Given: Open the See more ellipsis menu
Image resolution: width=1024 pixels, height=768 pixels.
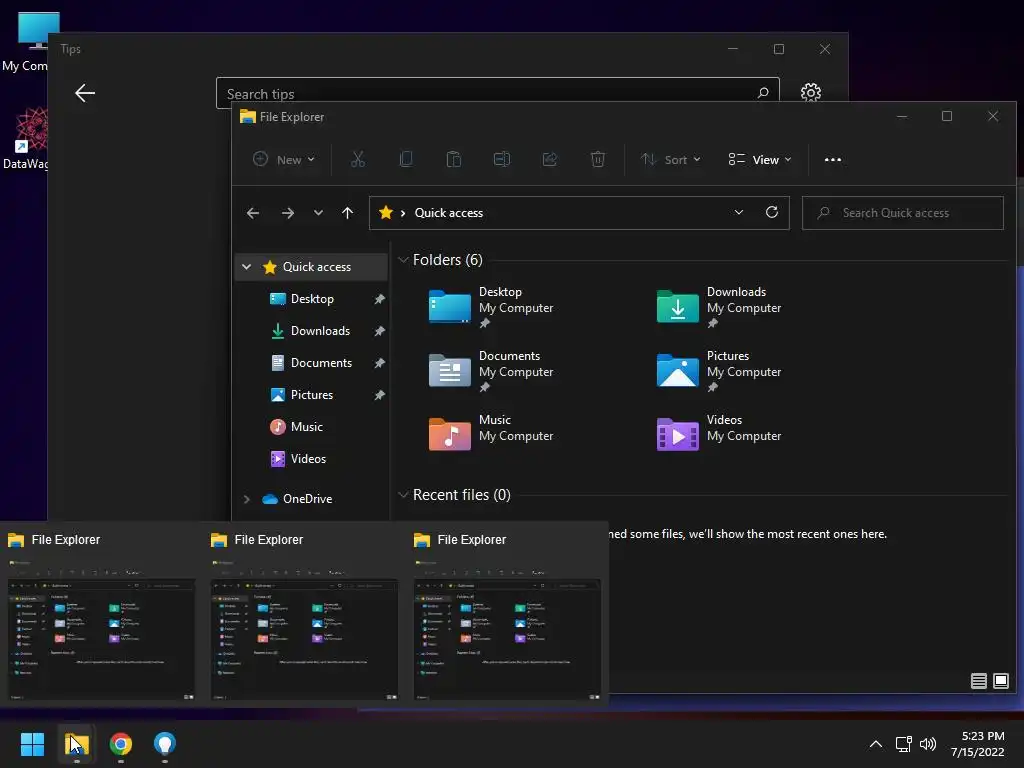Looking at the screenshot, I should click(x=833, y=159).
